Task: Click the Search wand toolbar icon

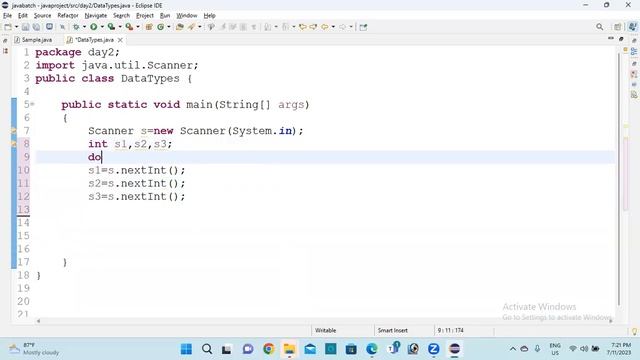Action: tap(191, 27)
